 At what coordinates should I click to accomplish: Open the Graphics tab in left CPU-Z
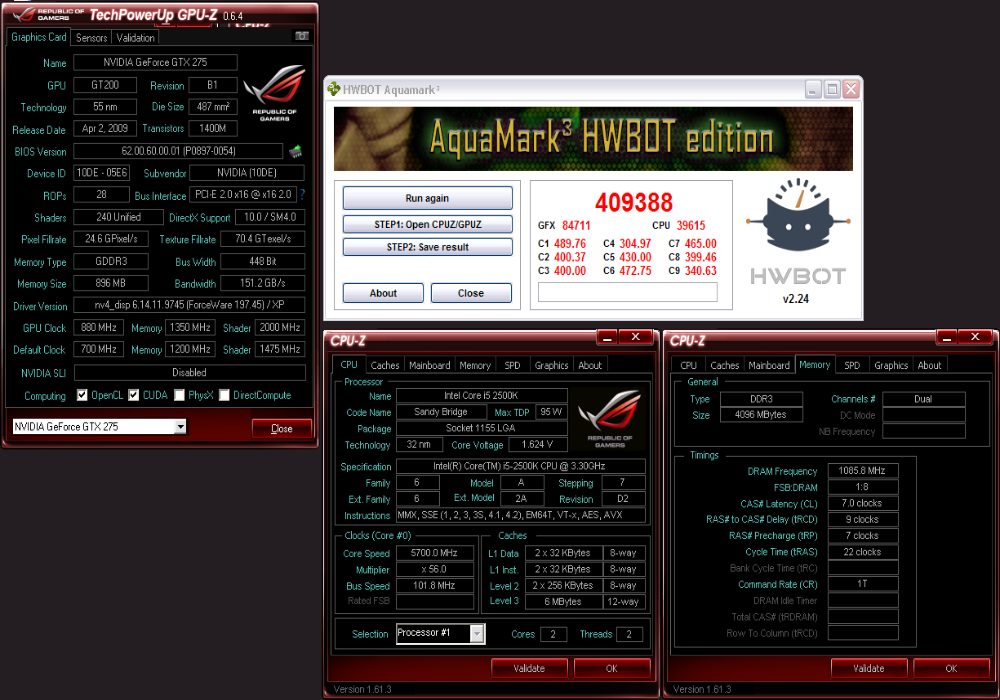[x=551, y=365]
